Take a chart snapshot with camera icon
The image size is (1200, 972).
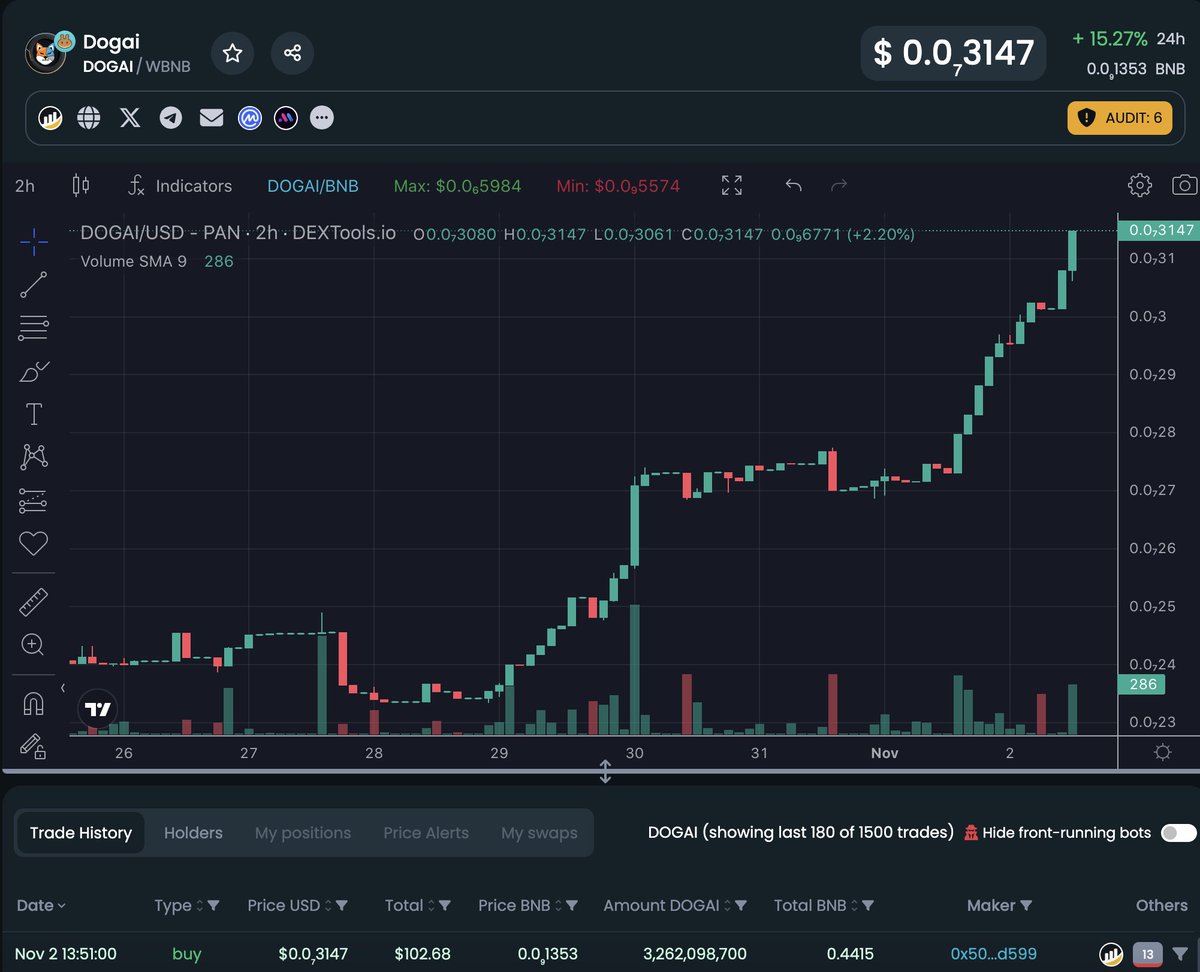click(1185, 185)
